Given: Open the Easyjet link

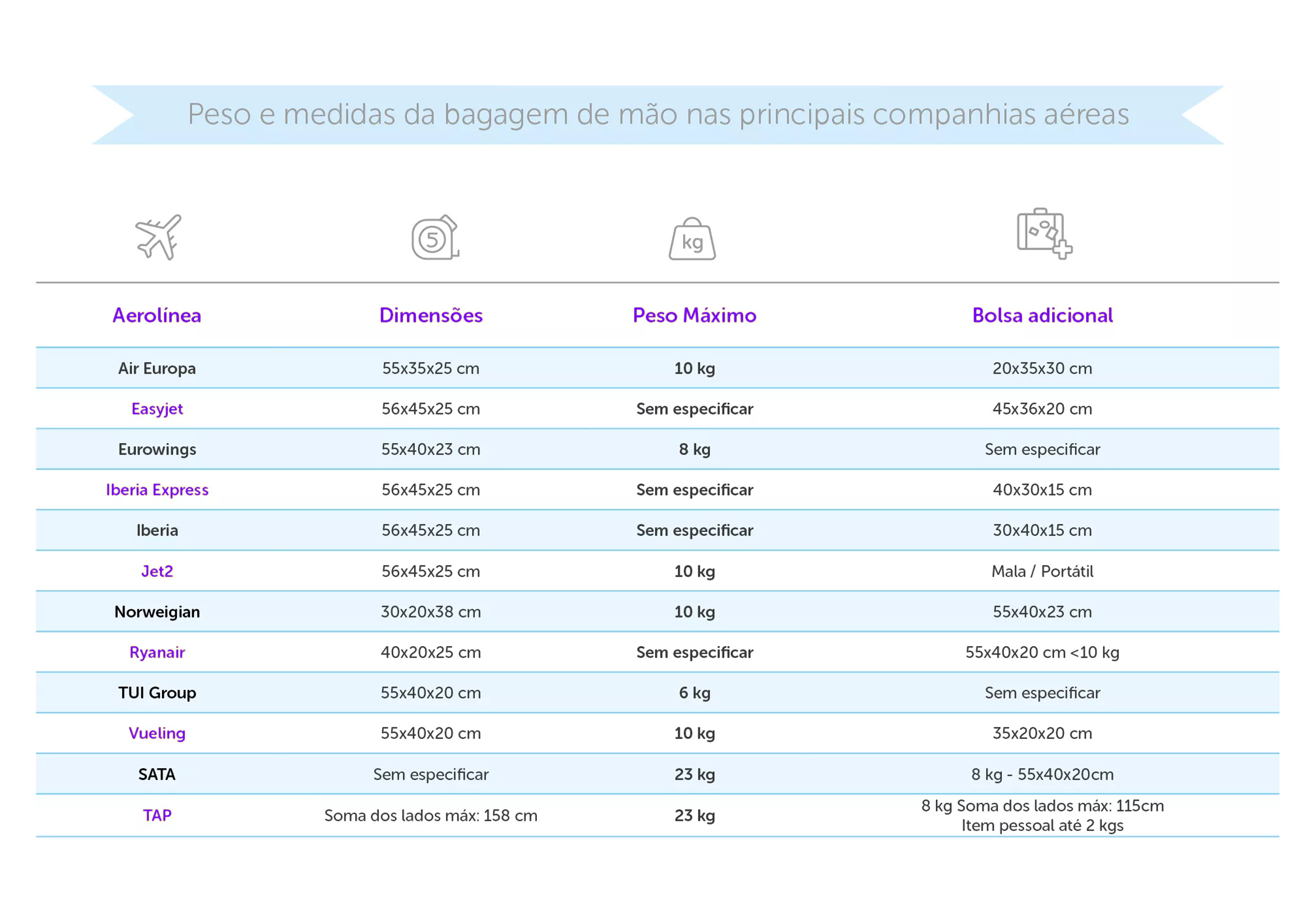Looking at the screenshot, I should pos(157,409).
